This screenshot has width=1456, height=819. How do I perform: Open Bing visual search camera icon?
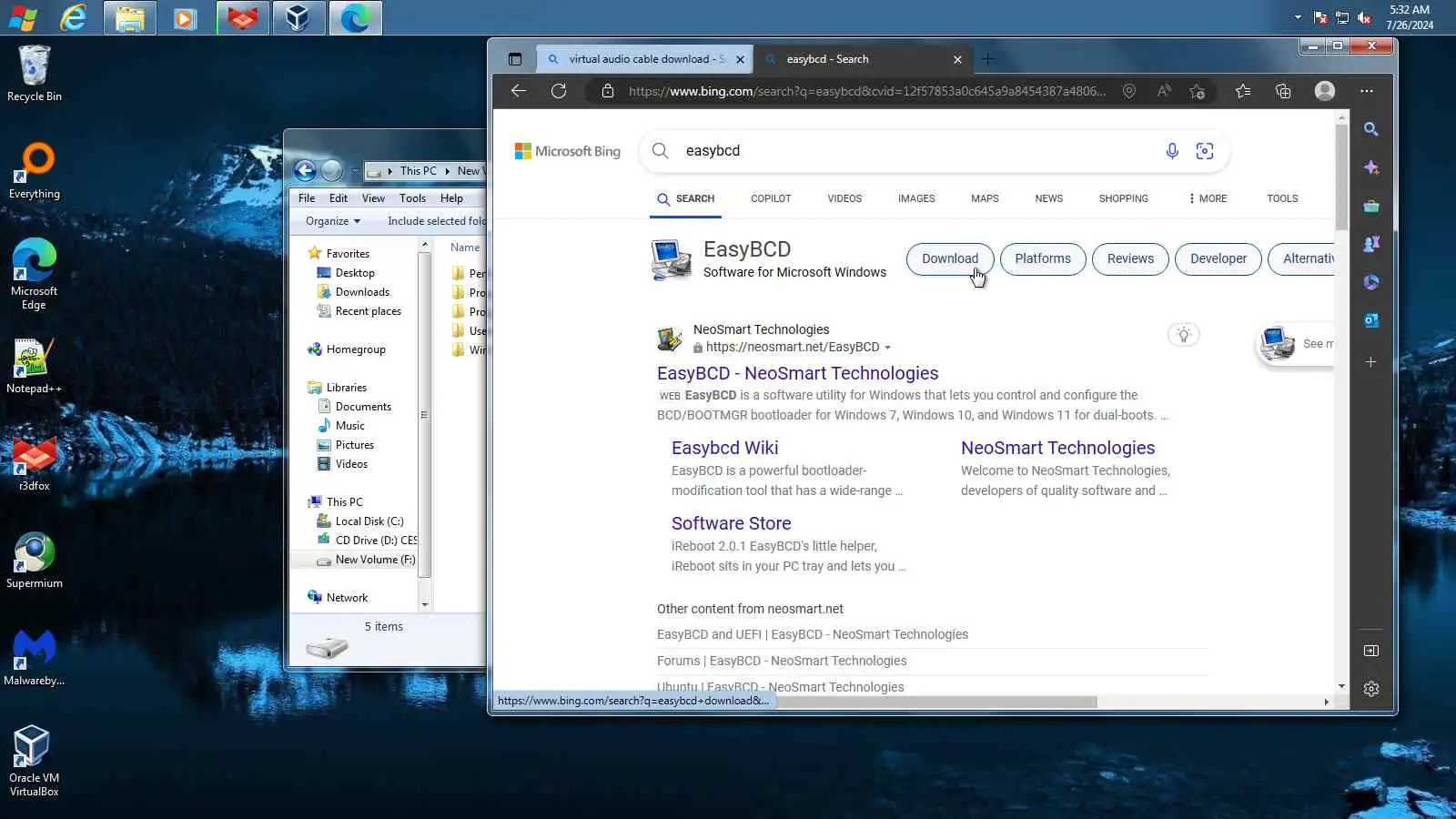(1205, 151)
